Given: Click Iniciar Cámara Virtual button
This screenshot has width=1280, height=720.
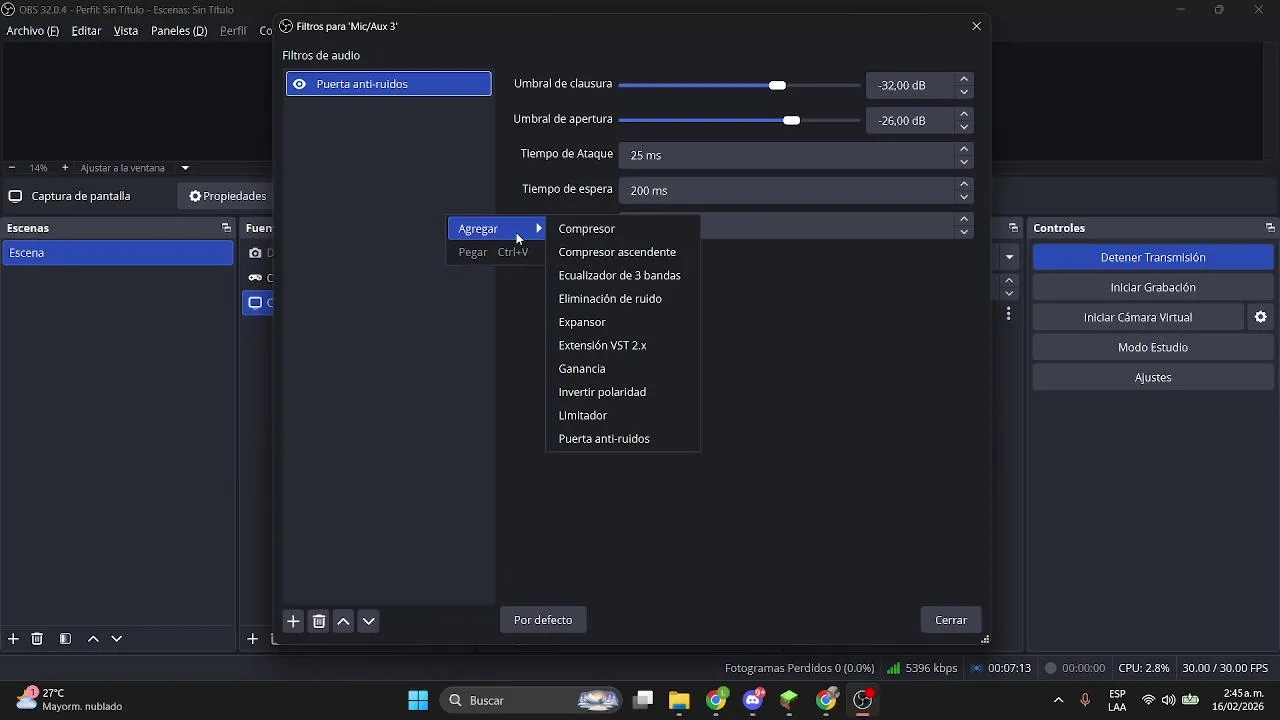Looking at the screenshot, I should point(1138,317).
